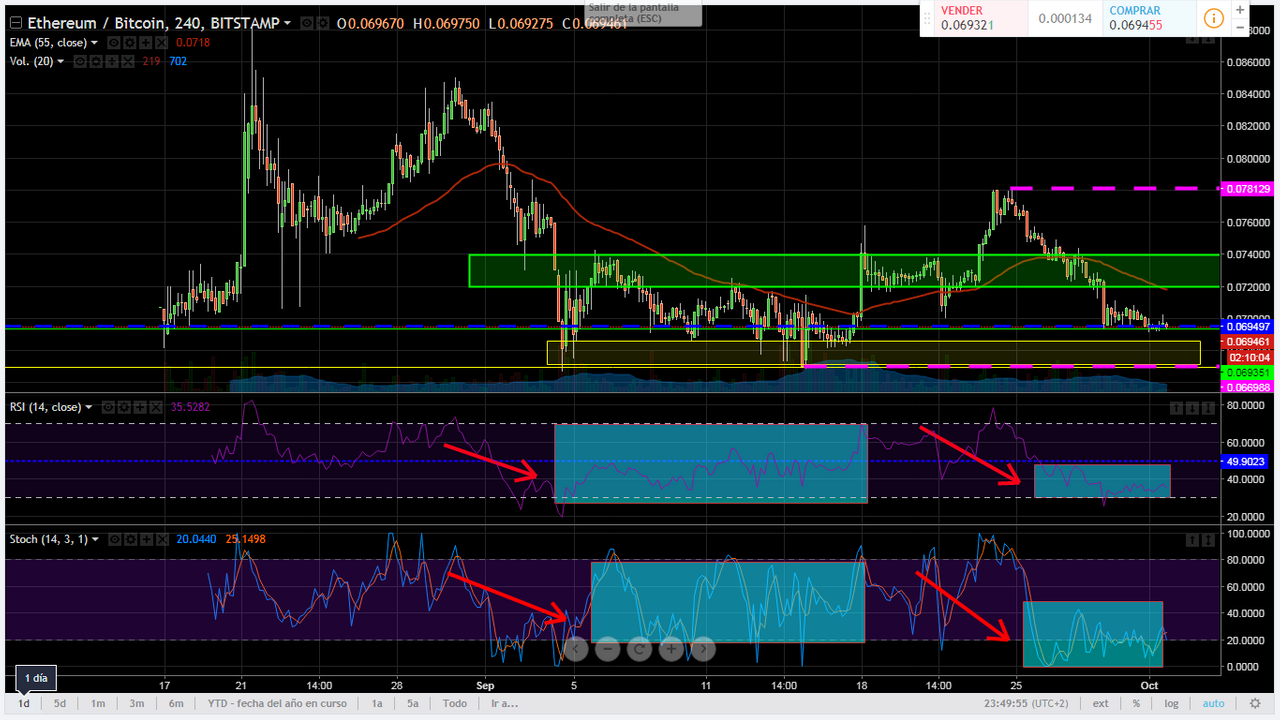Open RSI (14, close) settings gear
Screen dimensions: 1280x720
(x=124, y=407)
